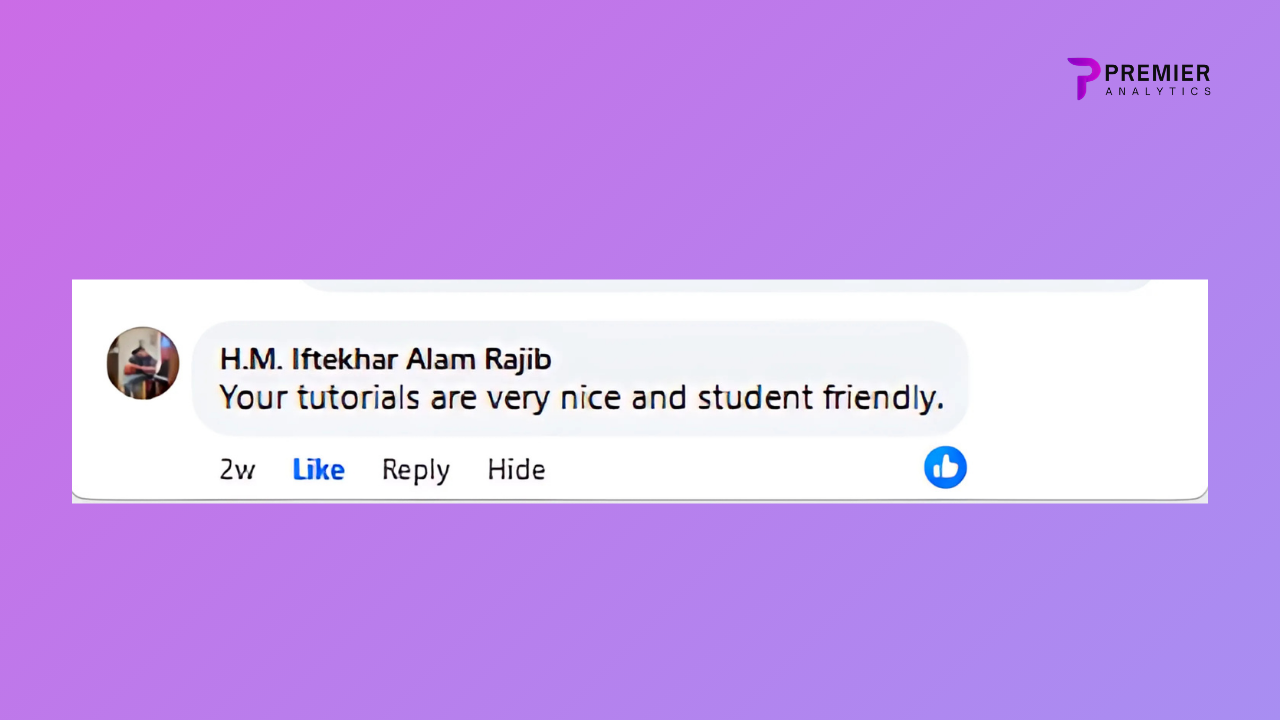Open the 2w comment timestamp
The image size is (1280, 720).
pyautogui.click(x=237, y=469)
